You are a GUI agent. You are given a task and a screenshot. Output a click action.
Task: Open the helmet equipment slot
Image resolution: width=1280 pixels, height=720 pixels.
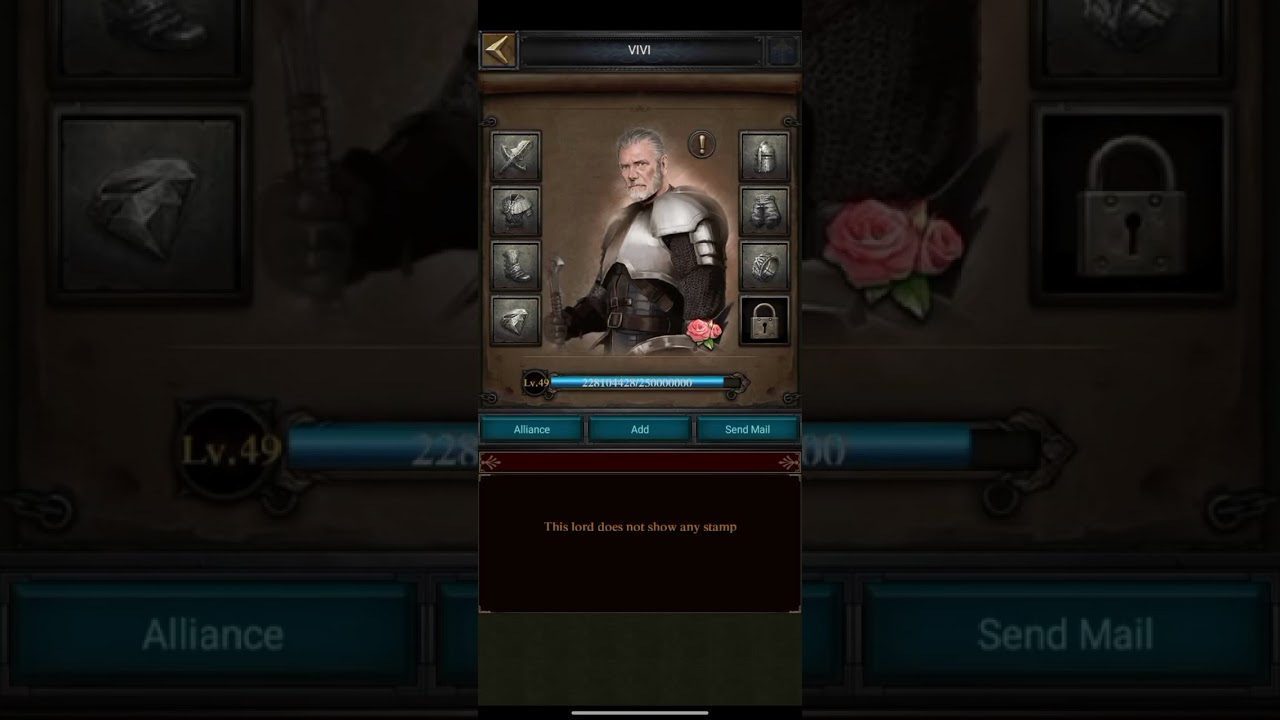764,156
